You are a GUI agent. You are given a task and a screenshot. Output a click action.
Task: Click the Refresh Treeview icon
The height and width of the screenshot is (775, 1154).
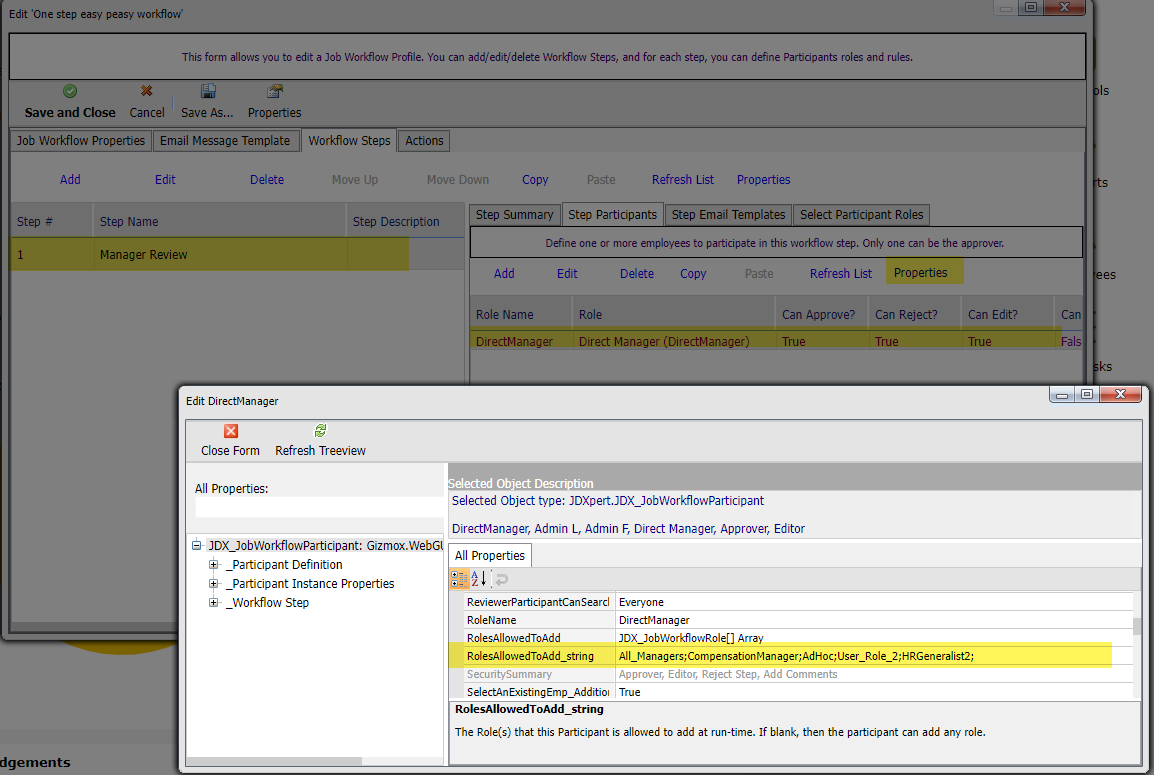320,431
